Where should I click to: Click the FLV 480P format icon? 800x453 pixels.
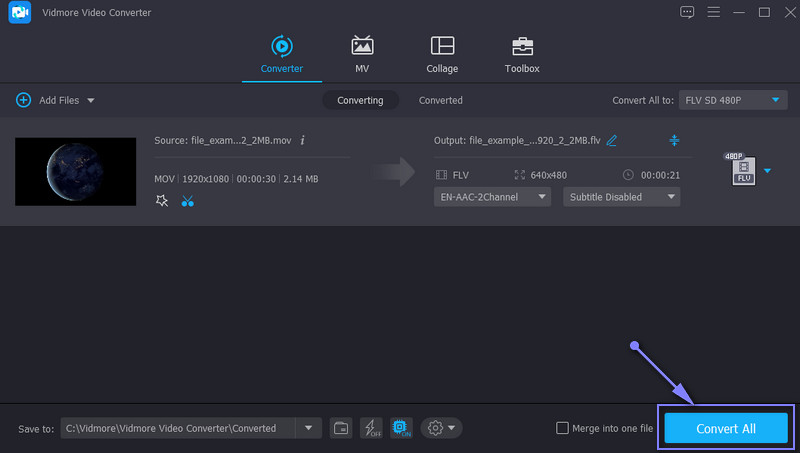743,172
